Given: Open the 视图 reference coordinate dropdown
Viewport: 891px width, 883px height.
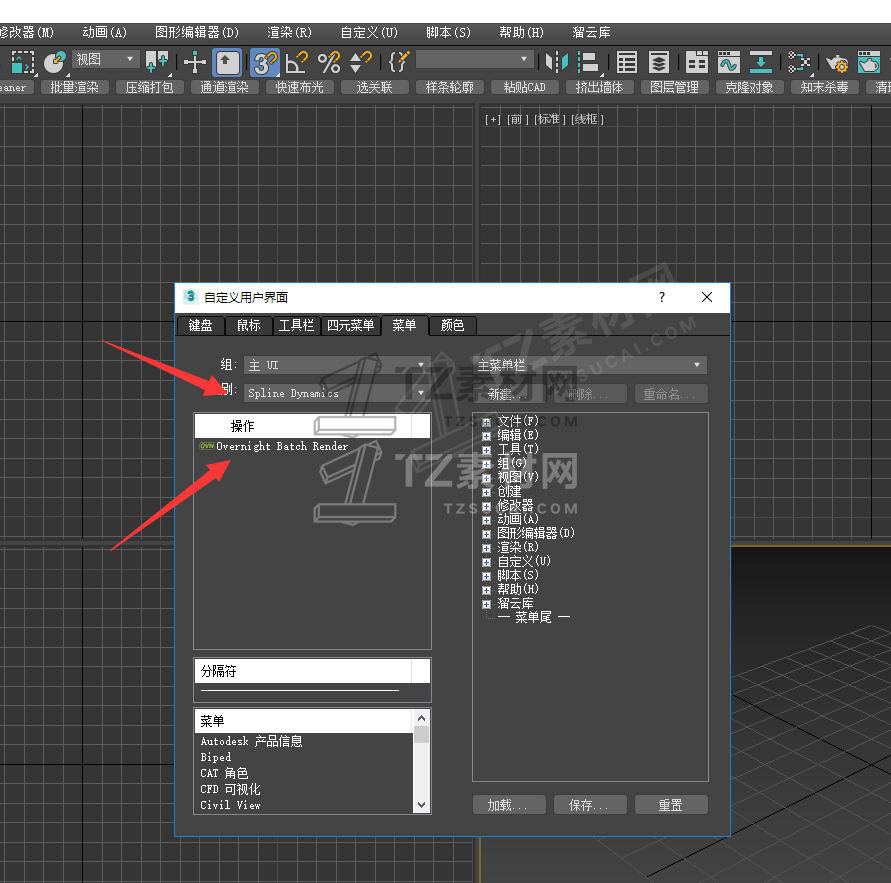Looking at the screenshot, I should point(105,59).
